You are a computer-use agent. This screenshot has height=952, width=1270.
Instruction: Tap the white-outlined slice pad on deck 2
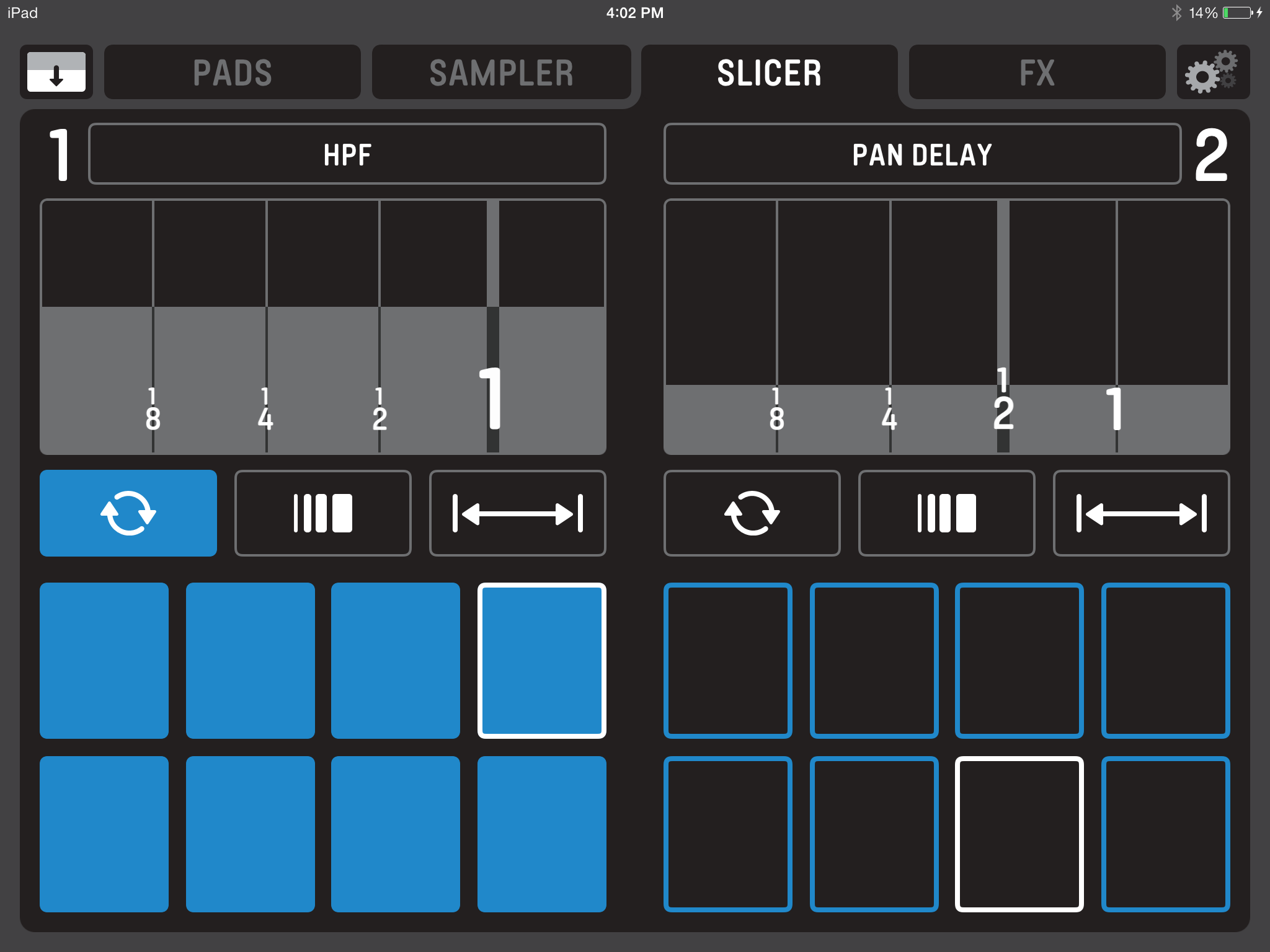click(x=1019, y=834)
